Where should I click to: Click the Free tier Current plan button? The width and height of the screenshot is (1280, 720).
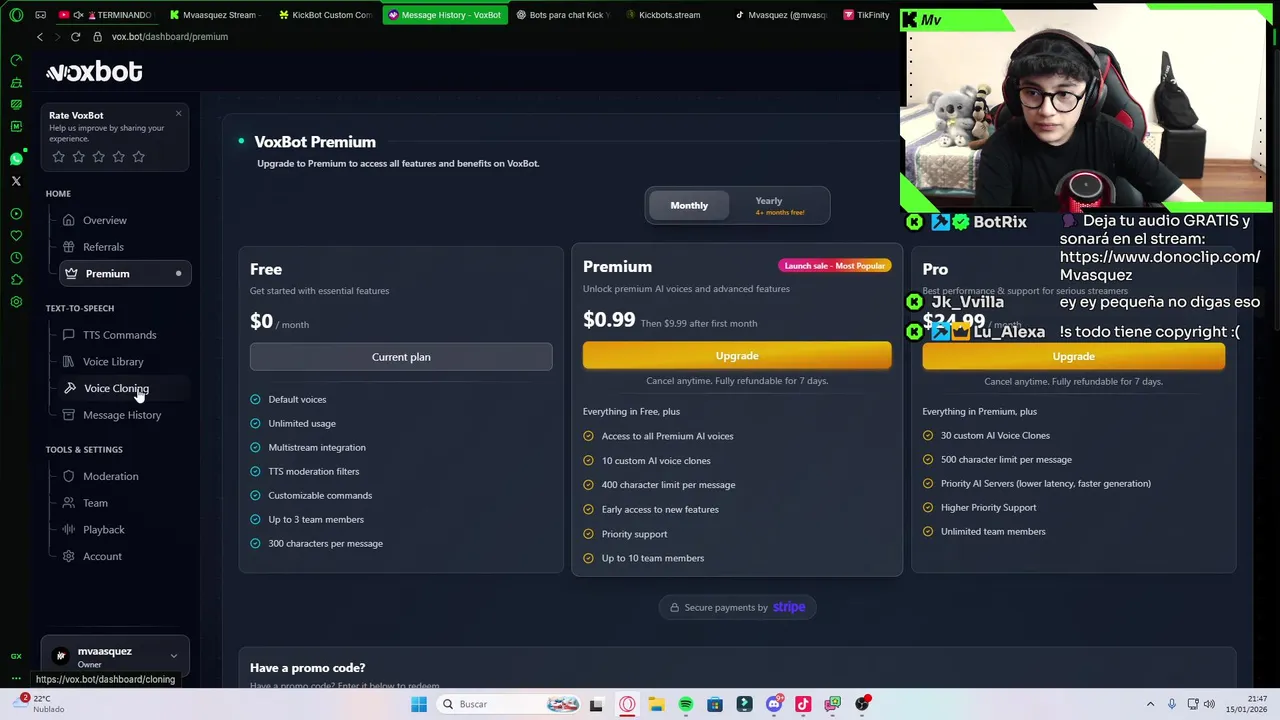tap(401, 357)
